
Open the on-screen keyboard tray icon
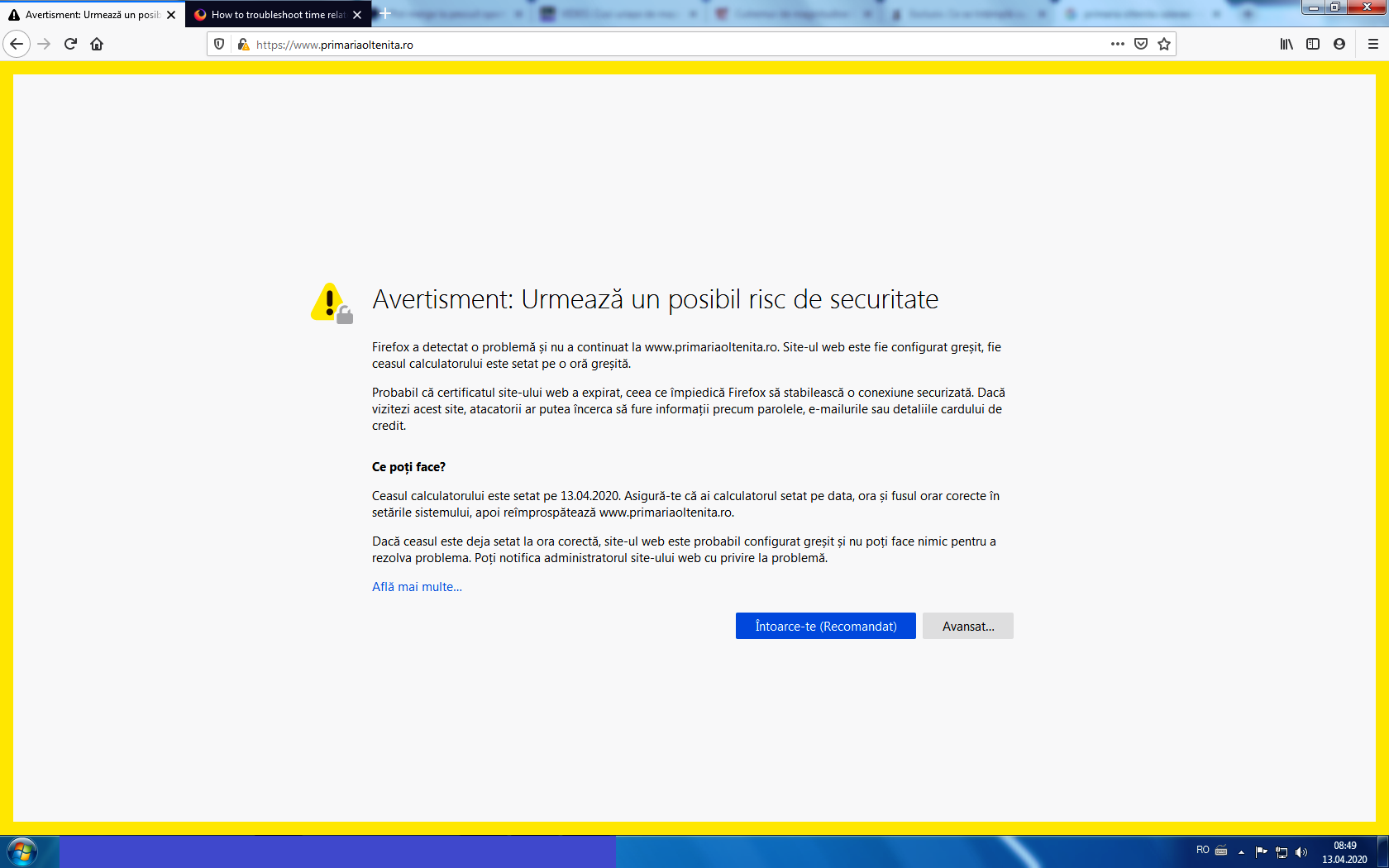(x=1221, y=851)
